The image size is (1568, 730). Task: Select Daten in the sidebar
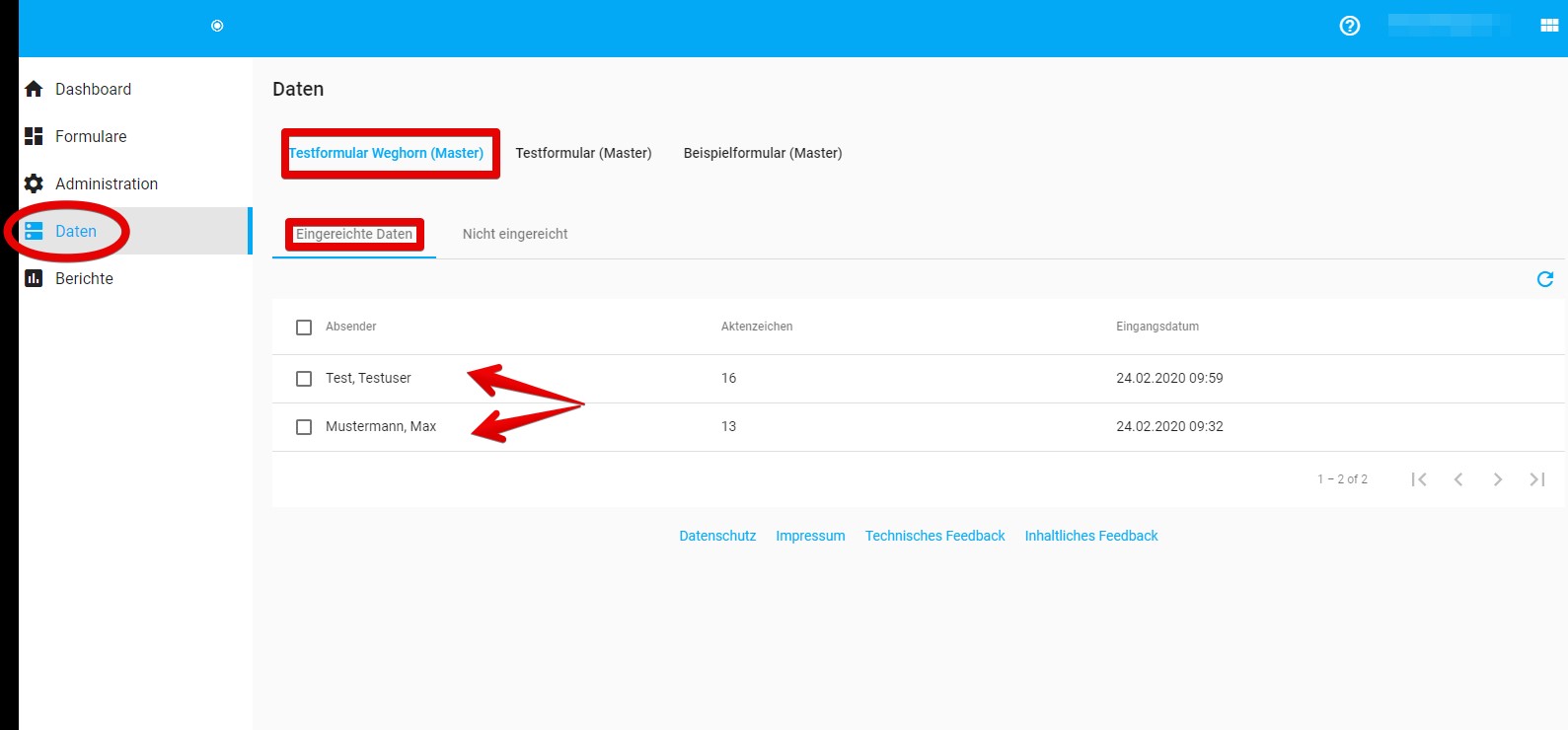tap(135, 231)
